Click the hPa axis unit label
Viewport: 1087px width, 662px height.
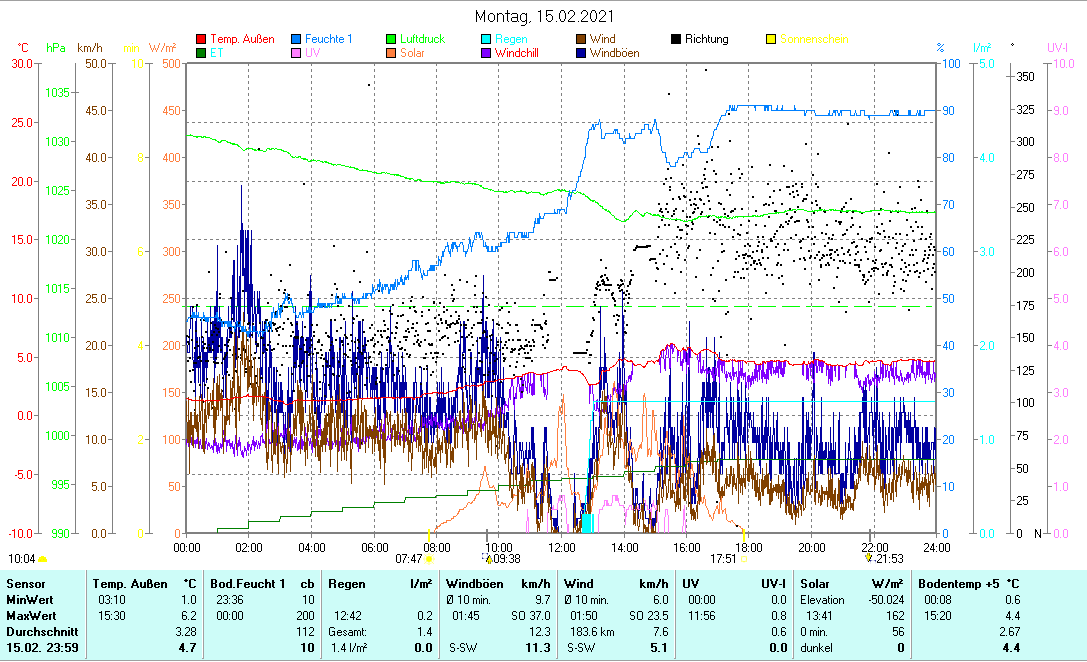[x=56, y=48]
